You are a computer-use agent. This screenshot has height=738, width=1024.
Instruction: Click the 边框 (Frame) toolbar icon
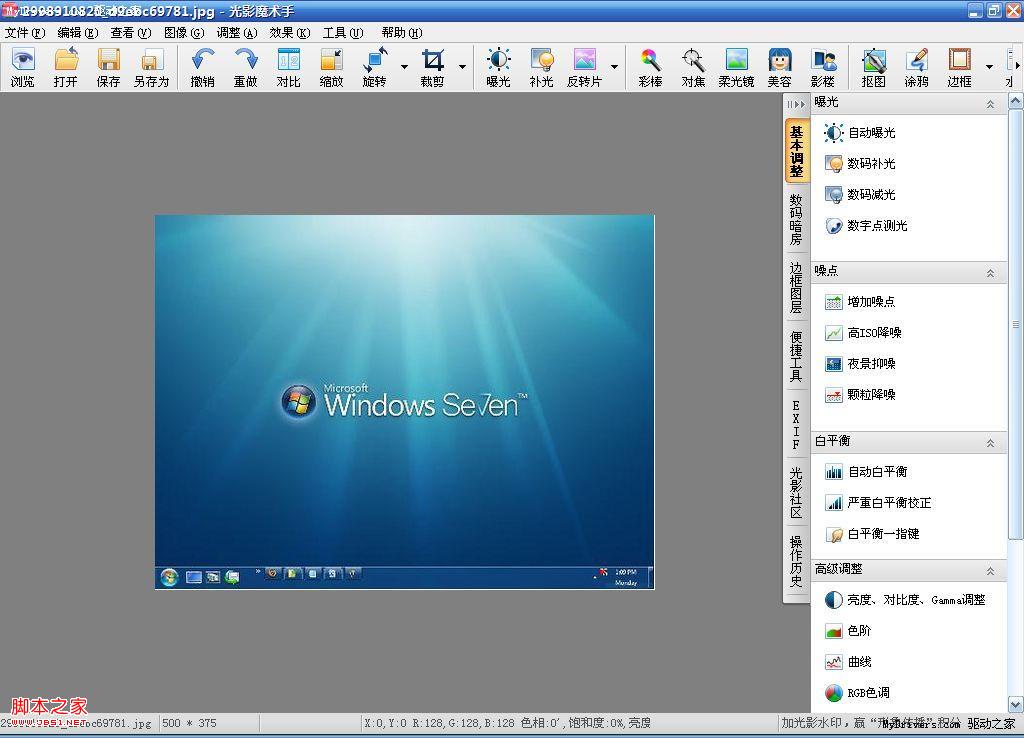click(959, 67)
